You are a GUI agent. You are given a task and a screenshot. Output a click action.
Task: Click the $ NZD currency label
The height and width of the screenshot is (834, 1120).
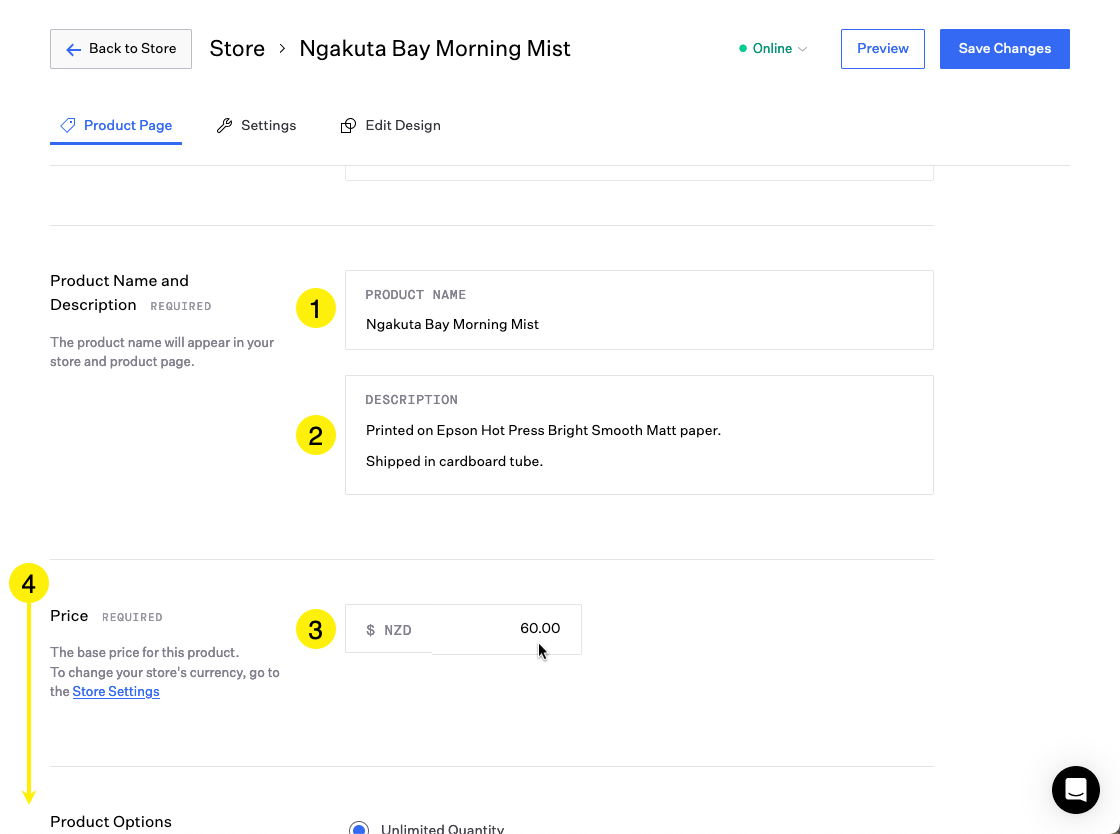tap(389, 630)
